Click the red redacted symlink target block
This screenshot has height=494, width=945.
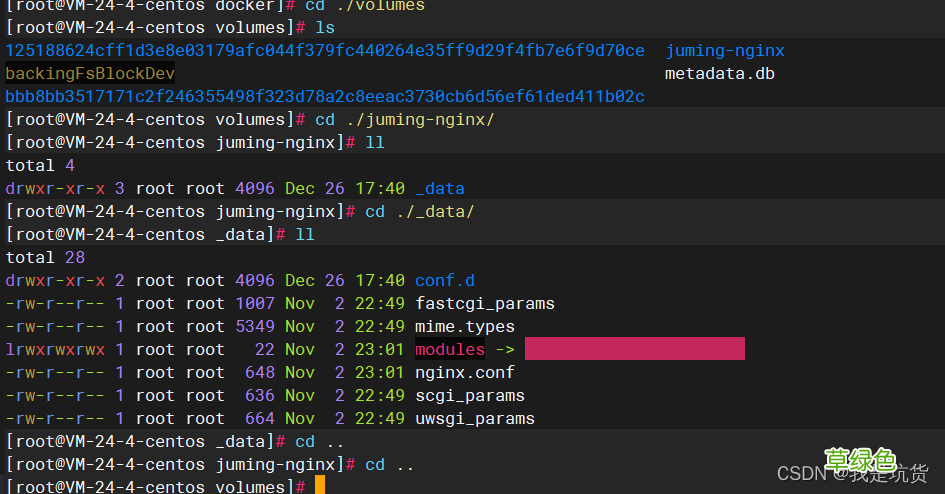(x=634, y=349)
